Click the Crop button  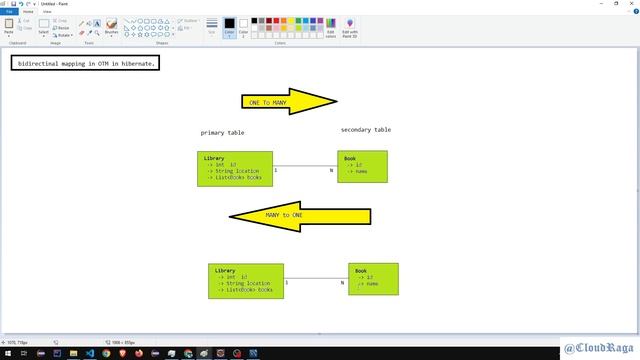tap(60, 20)
